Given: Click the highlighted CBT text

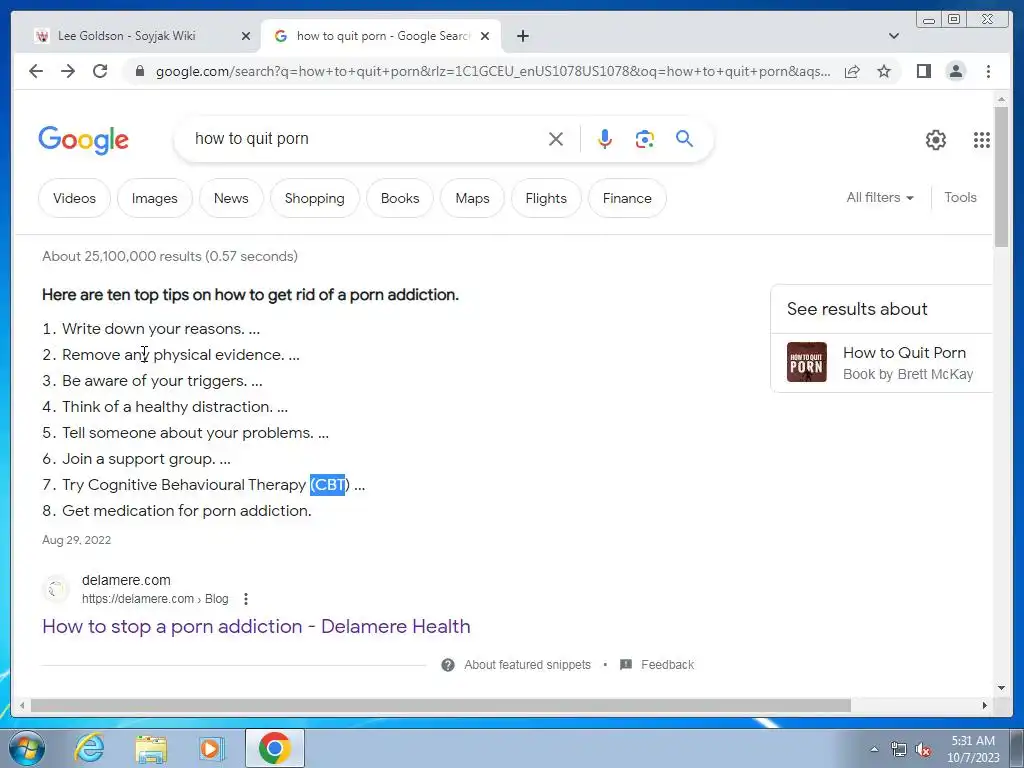Looking at the screenshot, I should point(327,485).
